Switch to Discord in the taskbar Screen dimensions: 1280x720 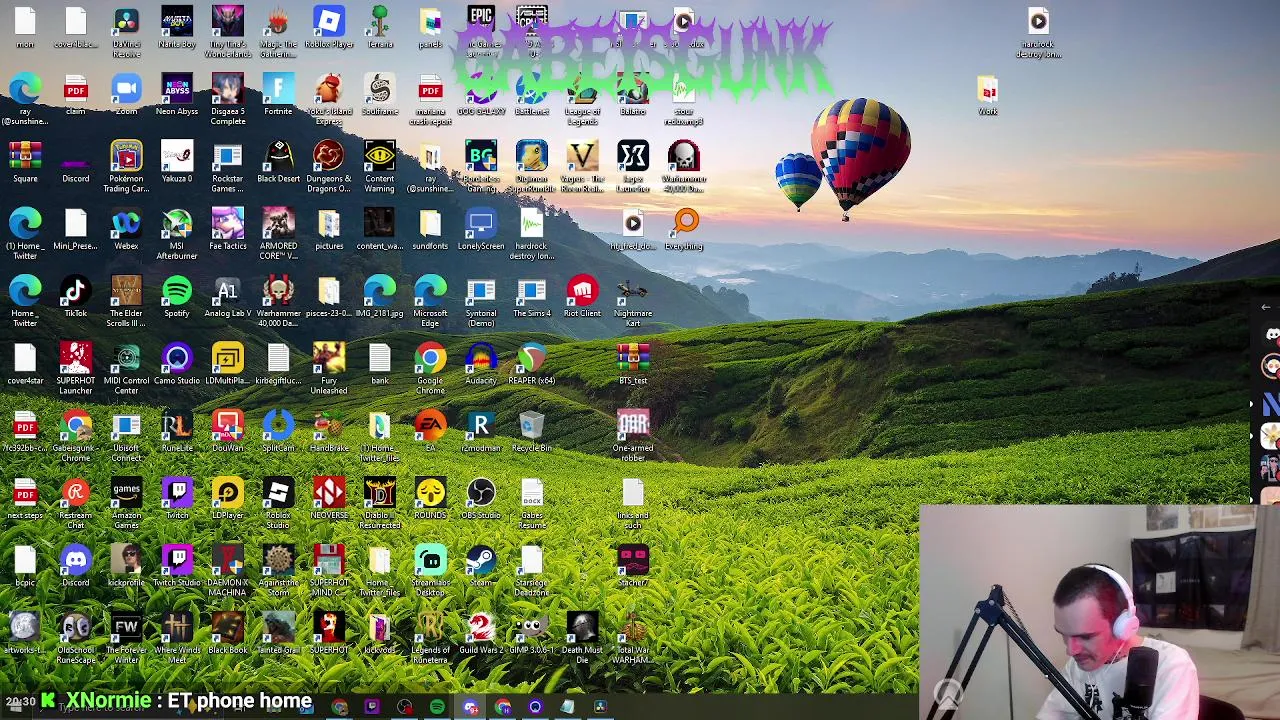coord(470,707)
